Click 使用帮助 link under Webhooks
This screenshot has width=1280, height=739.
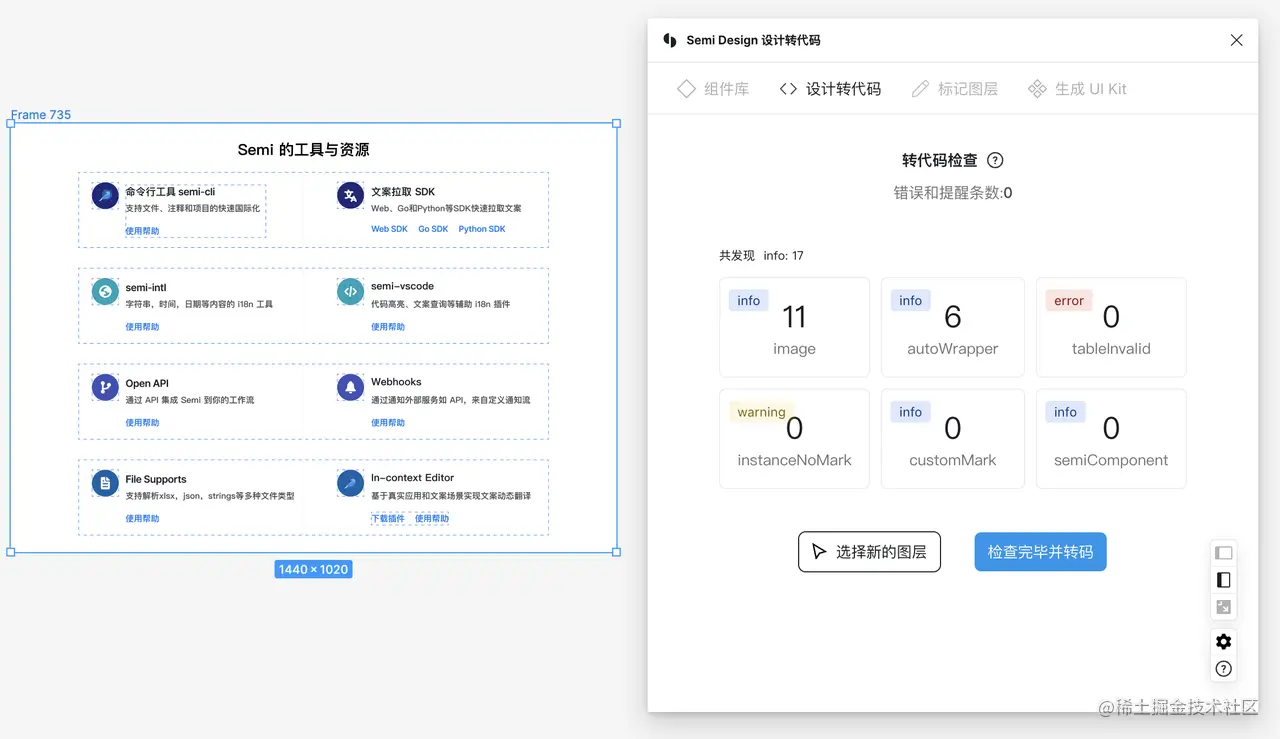click(388, 423)
